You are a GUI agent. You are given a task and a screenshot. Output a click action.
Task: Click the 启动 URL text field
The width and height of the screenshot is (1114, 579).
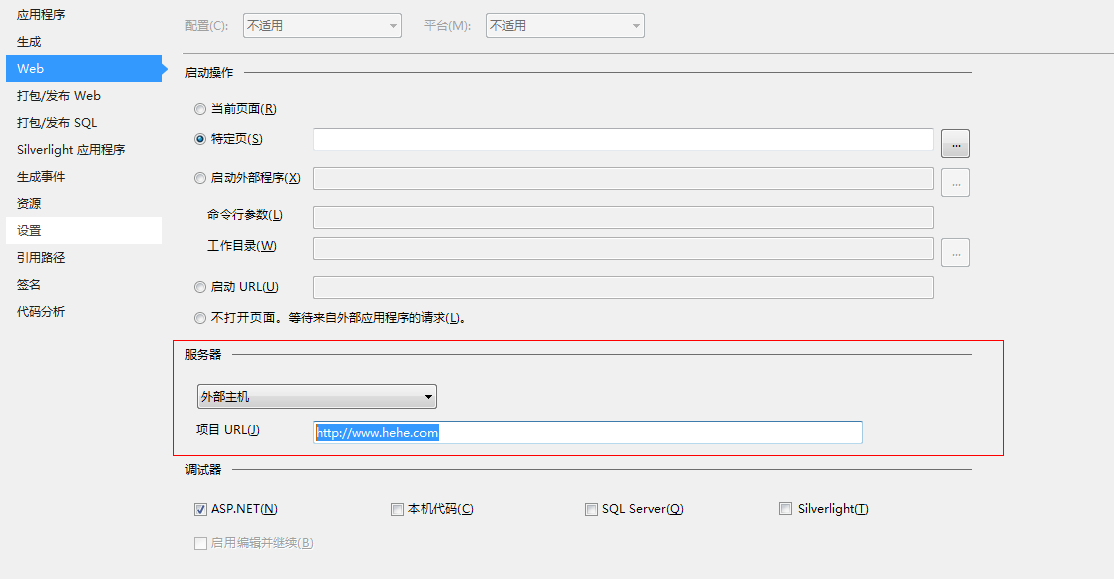click(x=623, y=288)
